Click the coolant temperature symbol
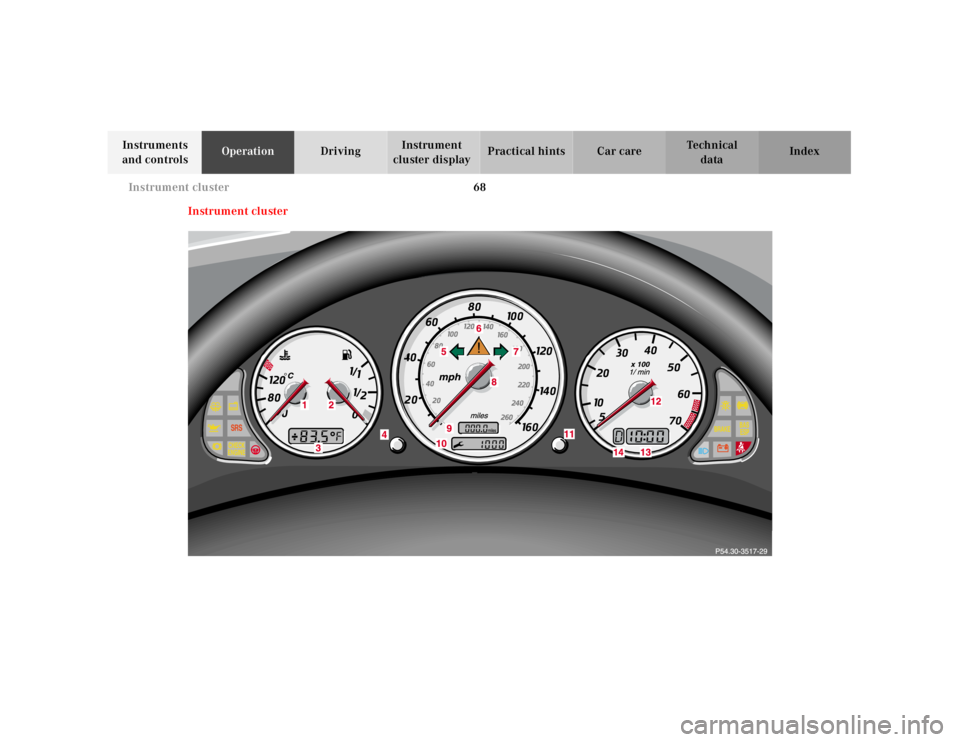This screenshot has height=742, width=960. click(x=284, y=354)
